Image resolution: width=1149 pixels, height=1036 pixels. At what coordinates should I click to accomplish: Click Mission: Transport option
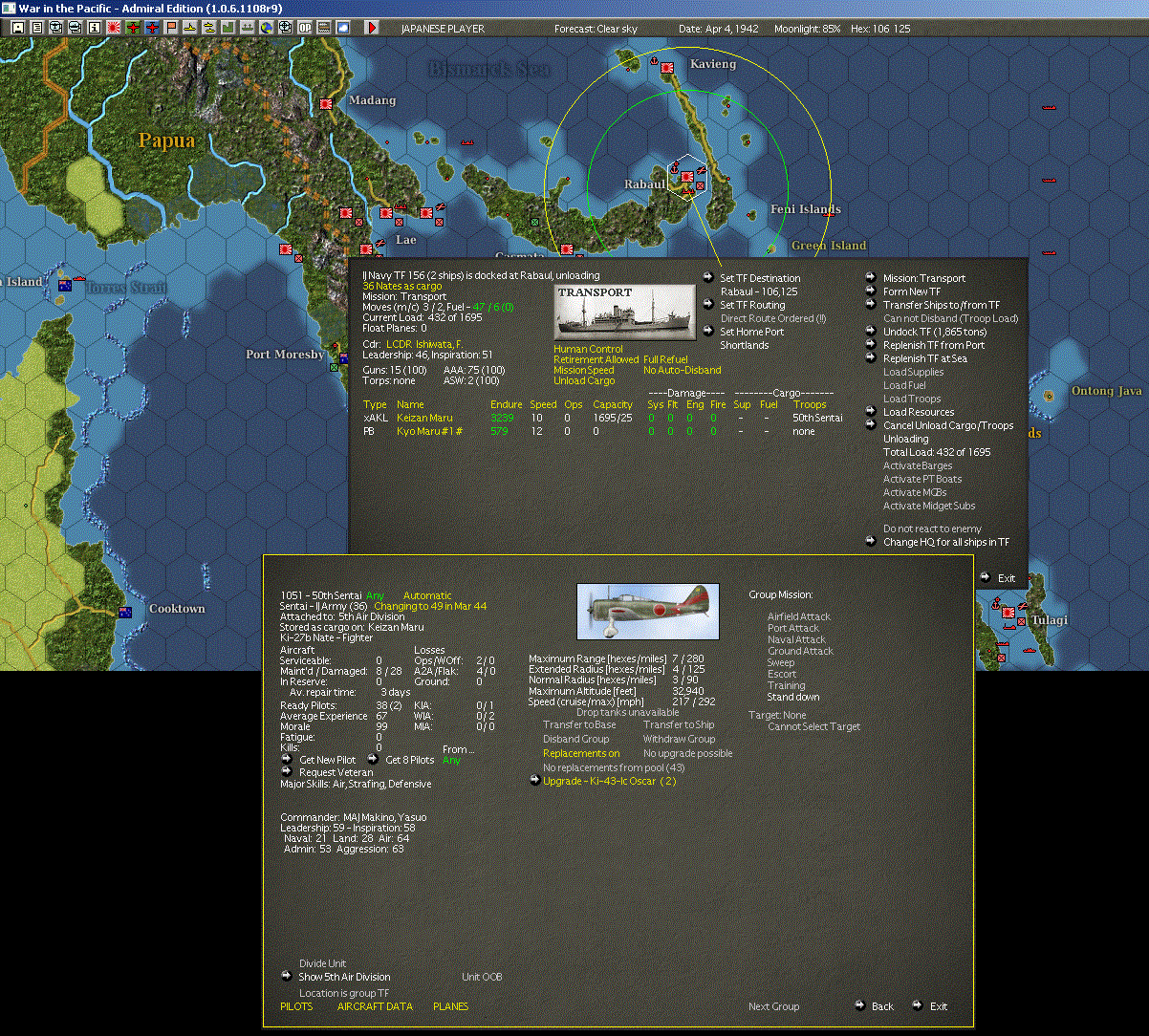[x=923, y=278]
